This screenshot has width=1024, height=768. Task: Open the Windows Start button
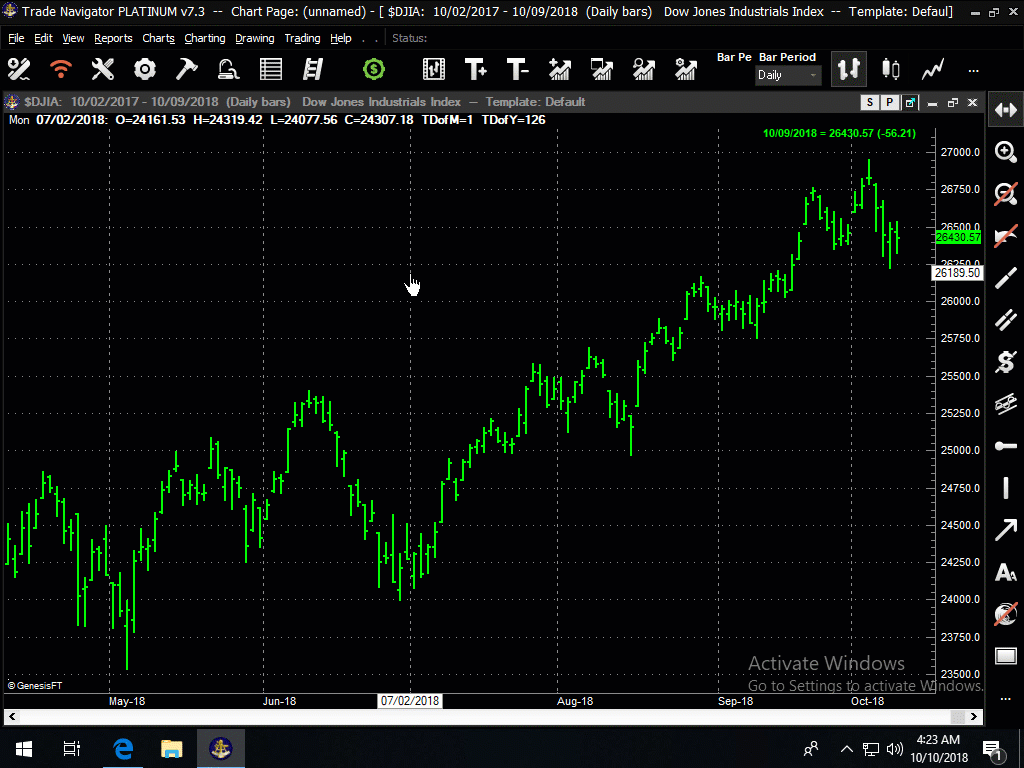(24, 748)
